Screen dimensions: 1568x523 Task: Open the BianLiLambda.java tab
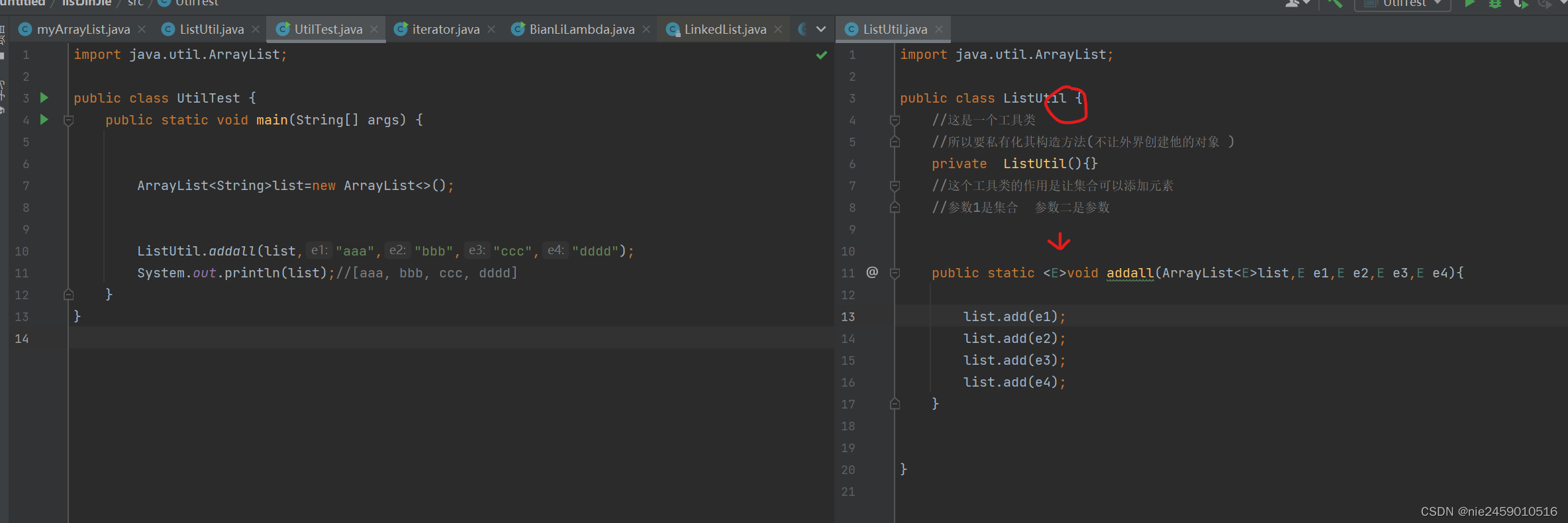click(582, 29)
